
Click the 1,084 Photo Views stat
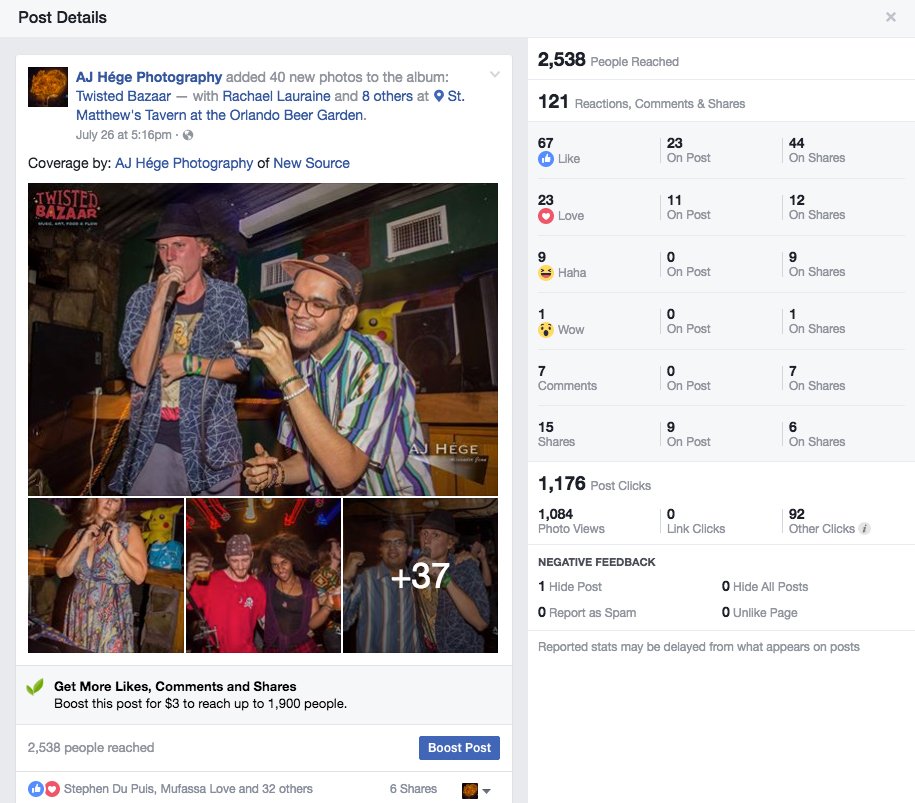(x=571, y=521)
